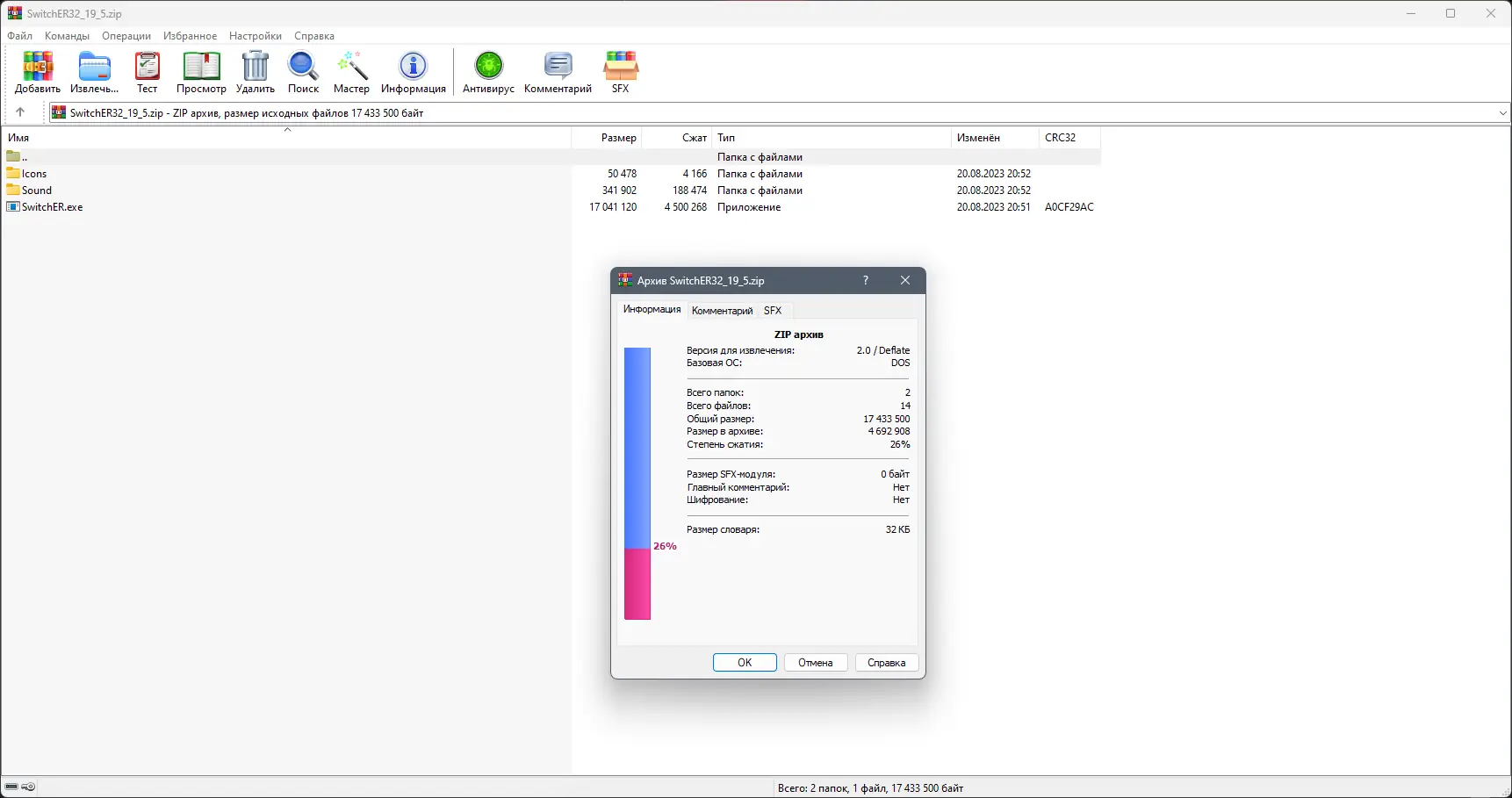1512x798 pixels.
Task: Confirm dialog with OK button
Action: [x=745, y=663]
